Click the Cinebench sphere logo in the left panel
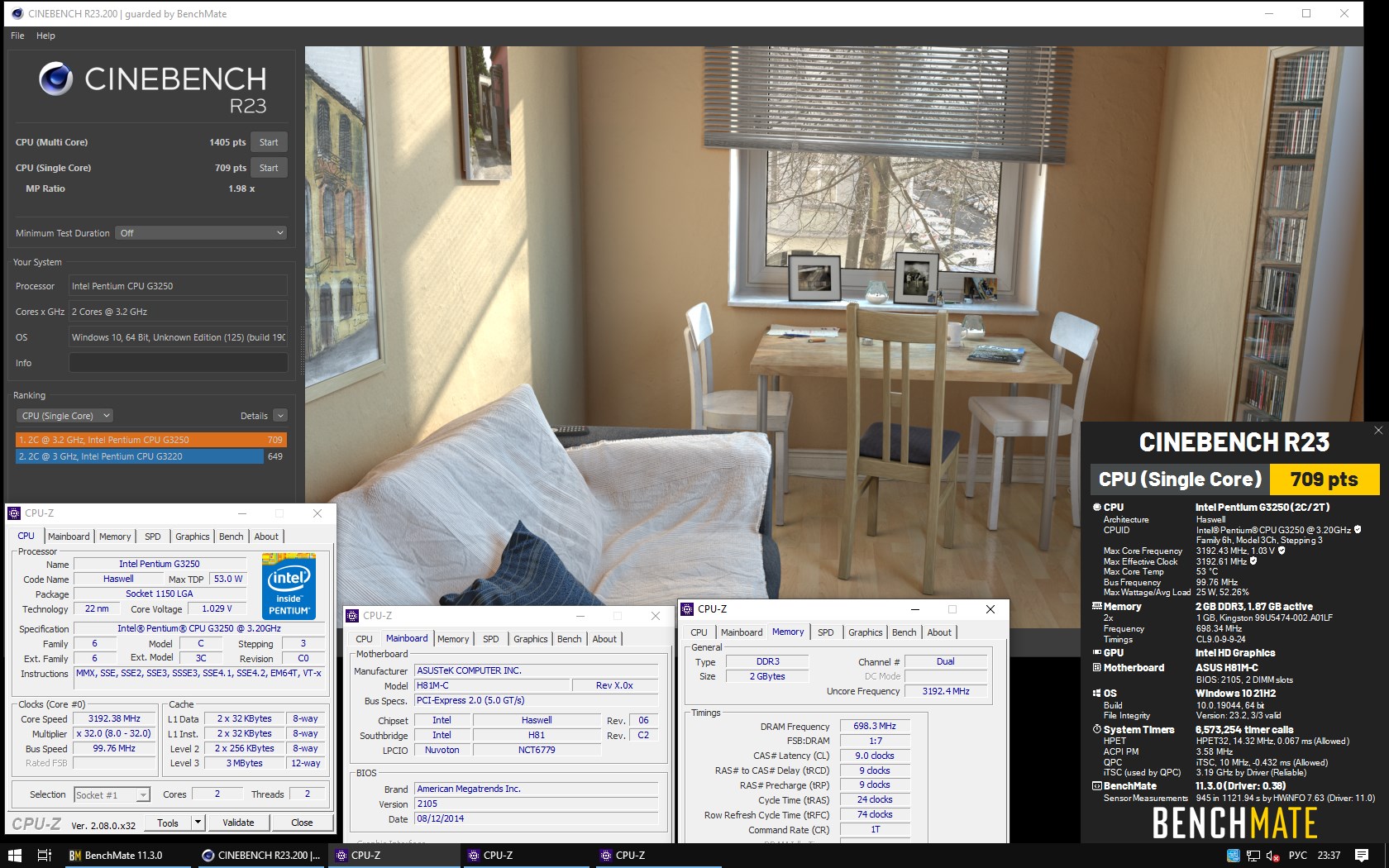 tap(55, 79)
